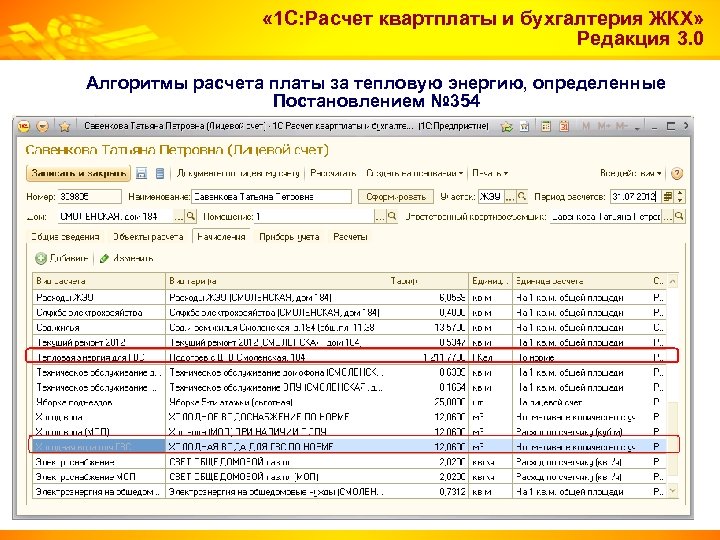Click the pencil Изменить icon
The width and height of the screenshot is (720, 540).
coord(104,259)
